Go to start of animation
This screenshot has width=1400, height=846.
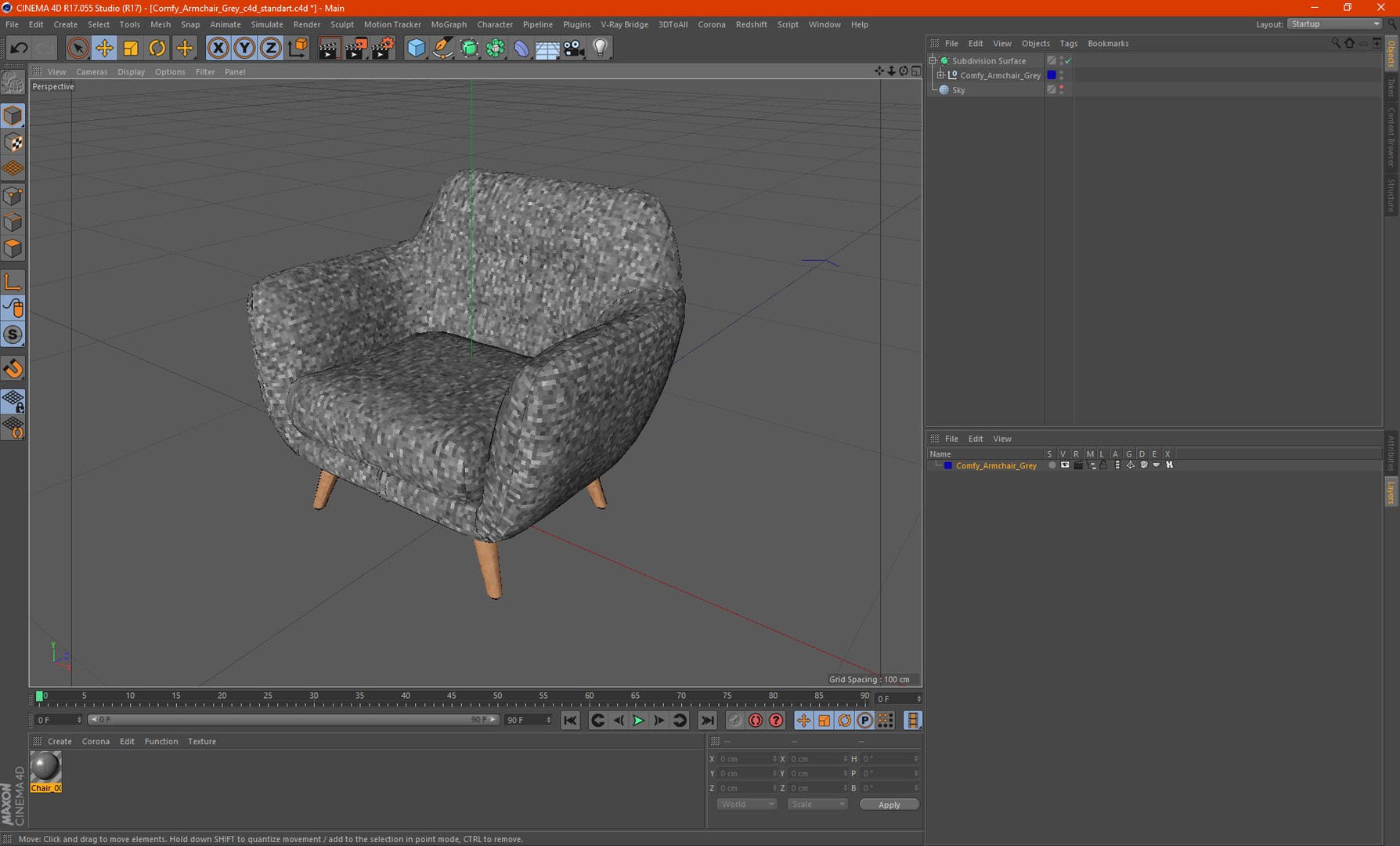coord(570,721)
